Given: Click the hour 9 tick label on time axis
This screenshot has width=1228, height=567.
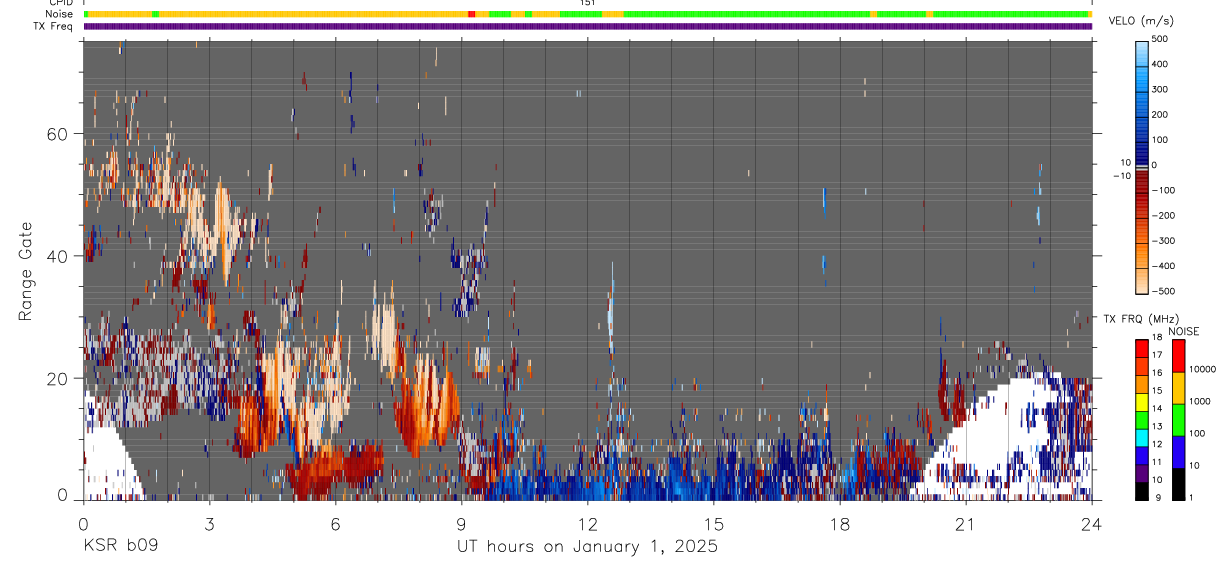Looking at the screenshot, I should pos(461,523).
